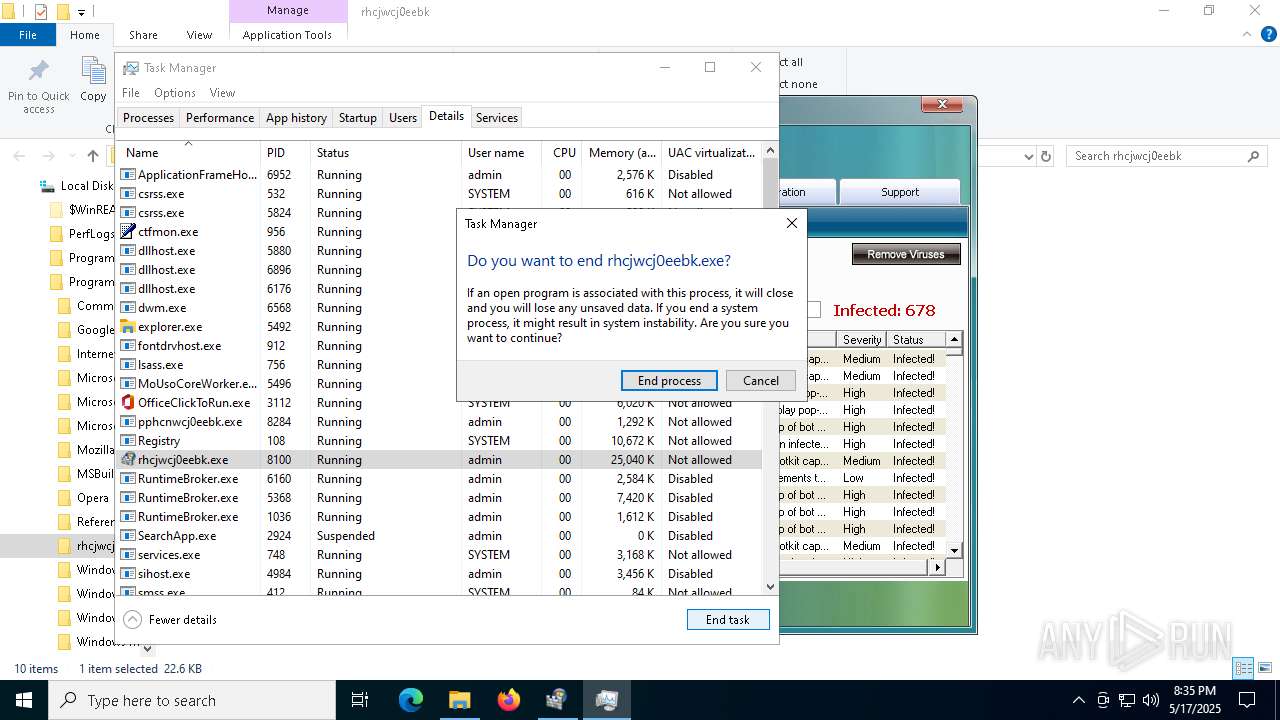This screenshot has width=1280, height=720.
Task: Cancel the end process dialog
Action: tap(760, 381)
